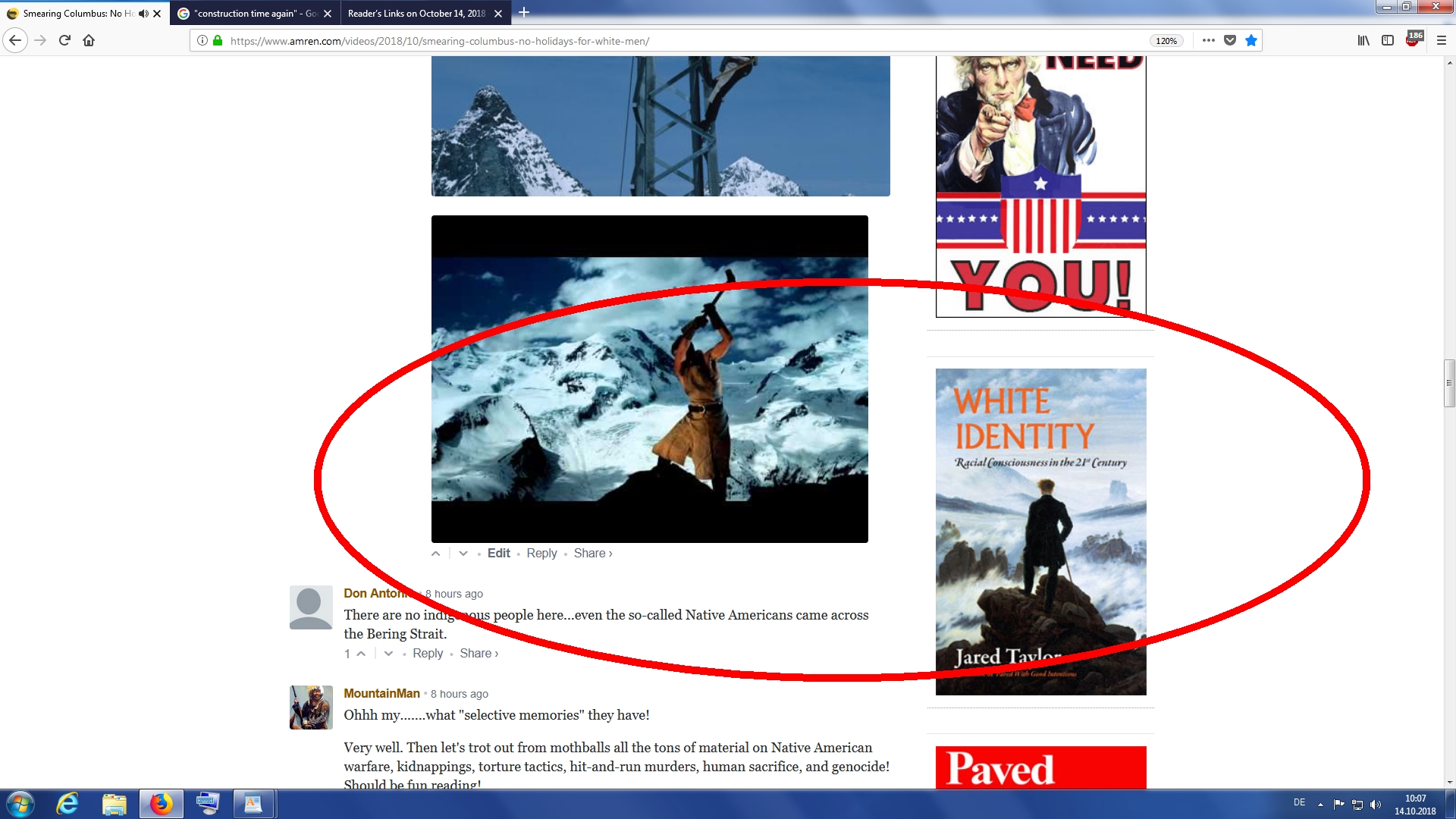1456x819 pixels.
Task: Open the Uncle Sam YOU banner ad
Action: [1040, 187]
